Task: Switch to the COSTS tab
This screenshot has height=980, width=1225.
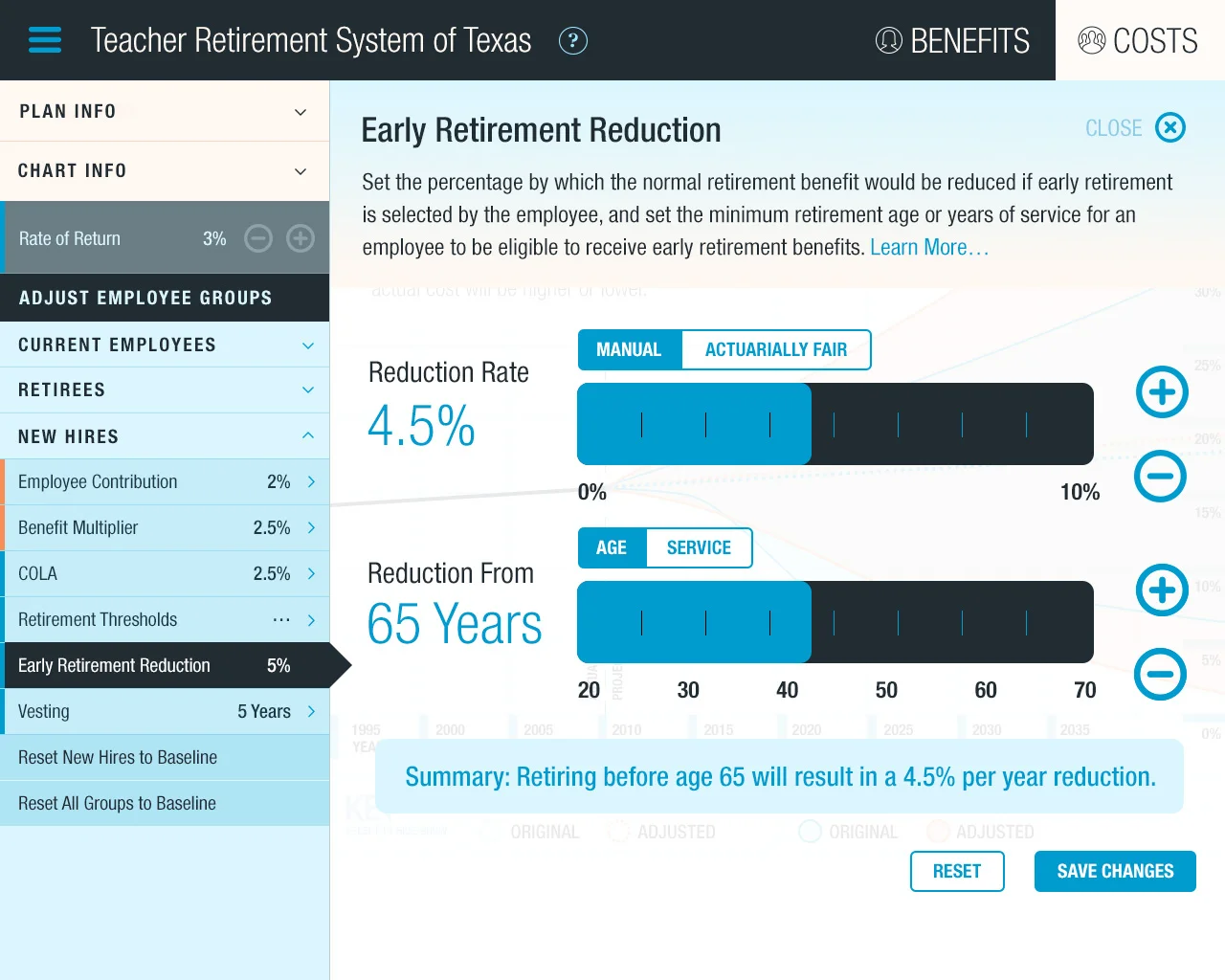Action: [1139, 40]
